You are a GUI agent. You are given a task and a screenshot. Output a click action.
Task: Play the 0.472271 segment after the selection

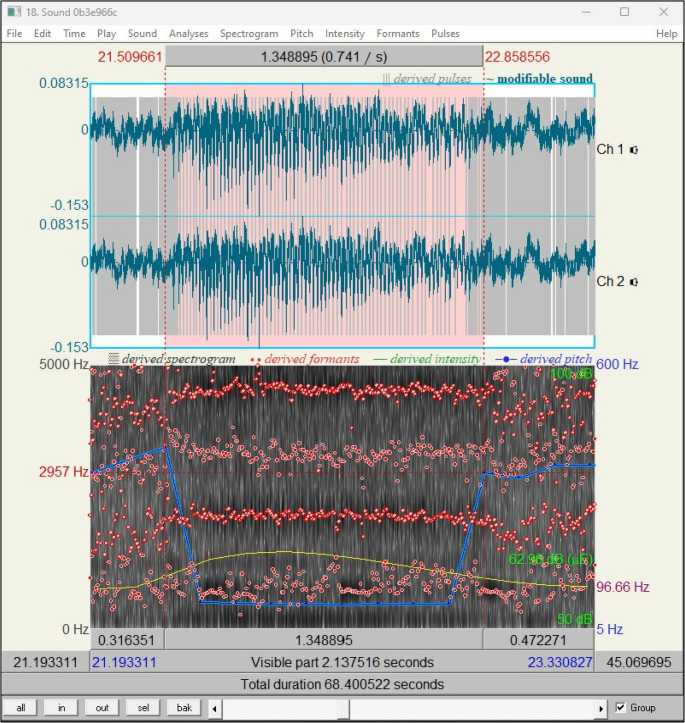click(538, 640)
